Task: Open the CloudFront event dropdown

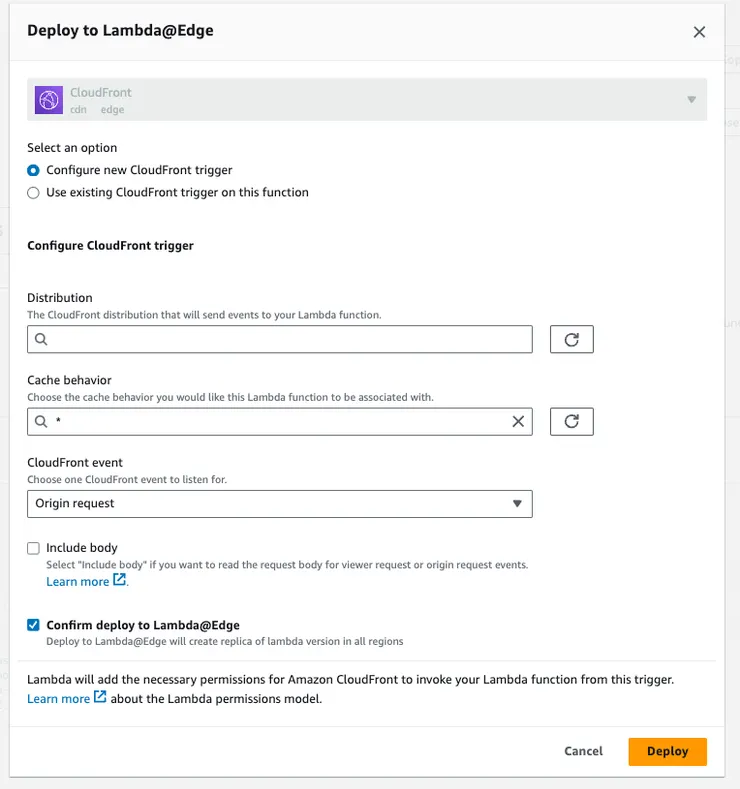Action: [280, 504]
